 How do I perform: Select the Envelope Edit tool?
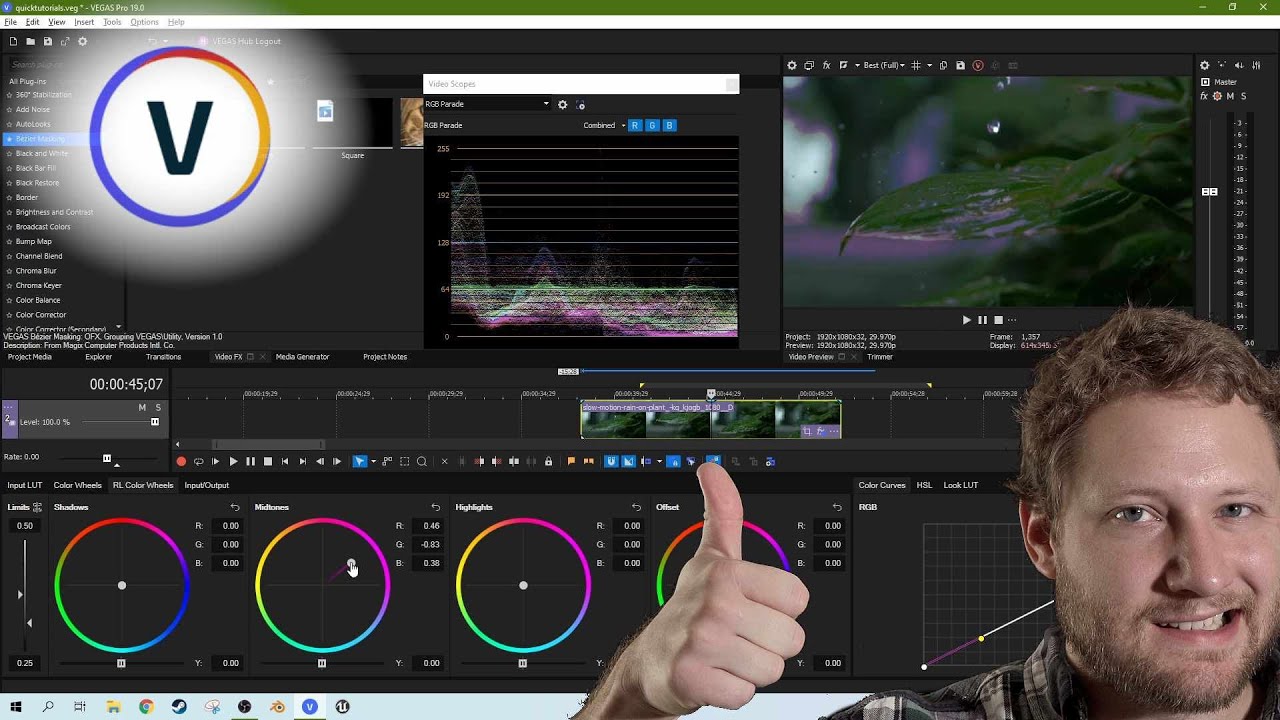(x=387, y=461)
